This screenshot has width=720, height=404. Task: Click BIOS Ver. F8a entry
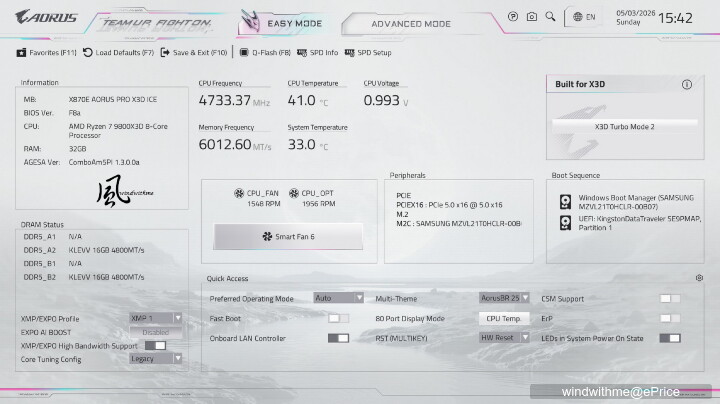52,112
